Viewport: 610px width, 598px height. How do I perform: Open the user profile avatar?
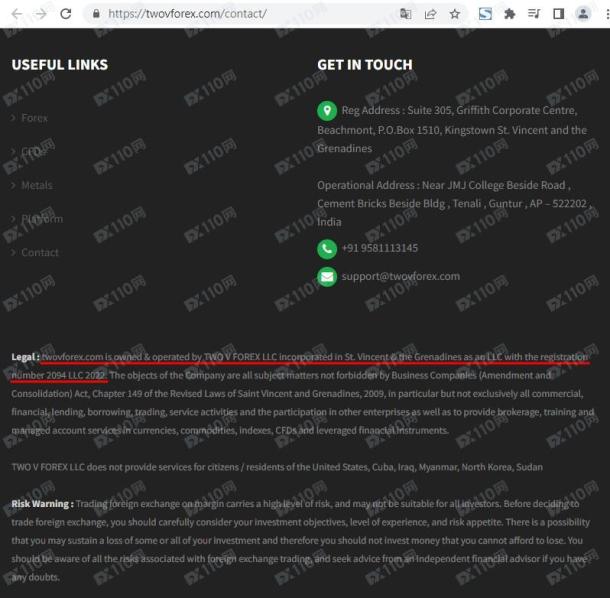tap(583, 14)
